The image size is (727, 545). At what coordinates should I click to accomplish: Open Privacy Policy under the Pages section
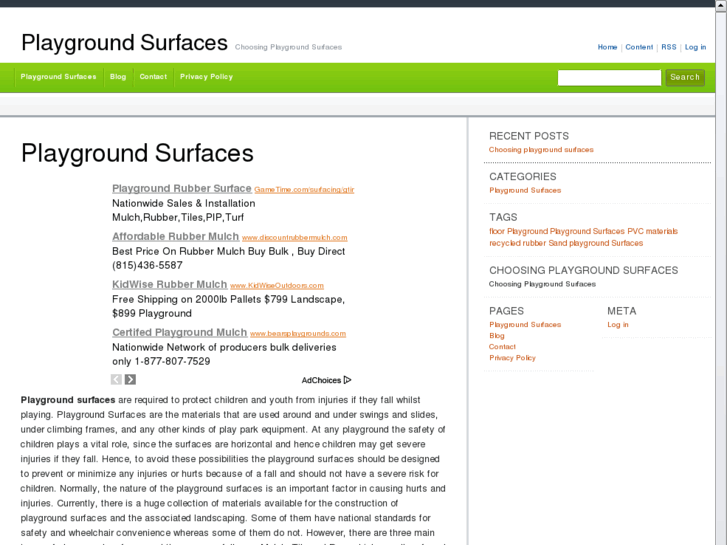click(512, 358)
